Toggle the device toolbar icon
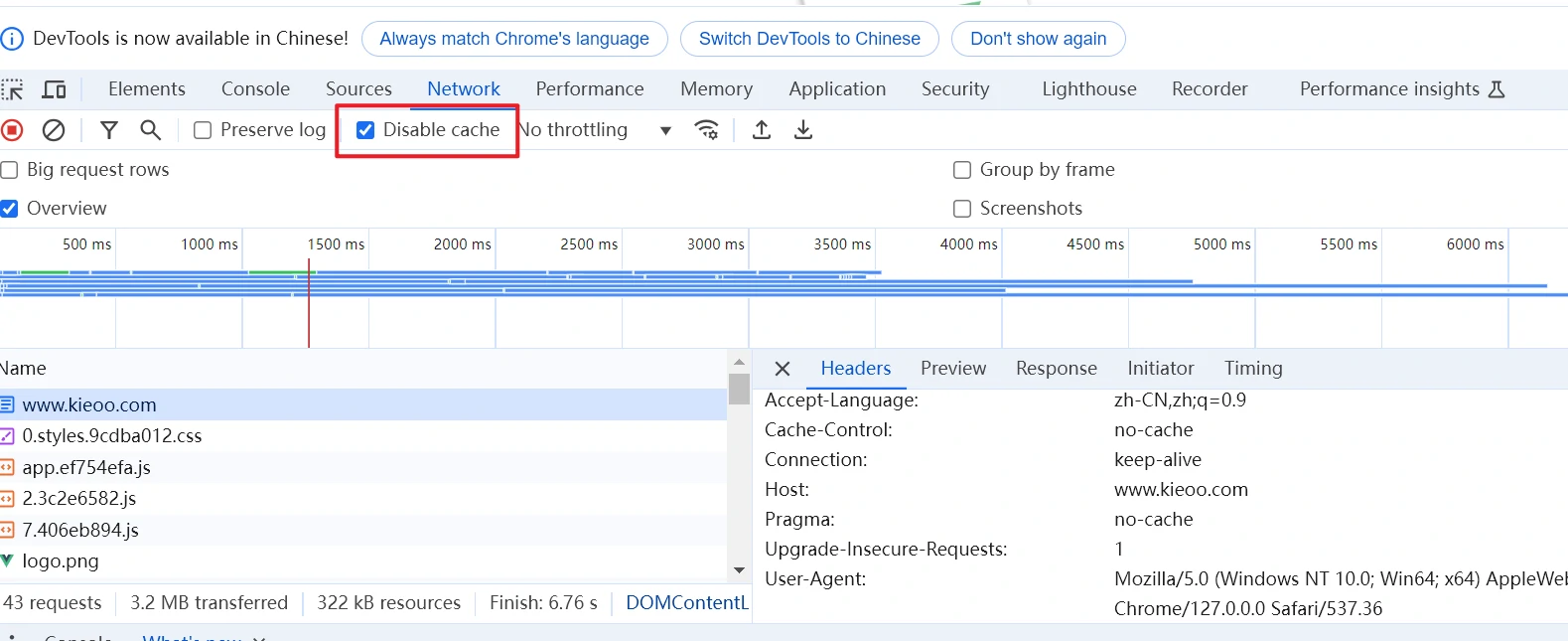Viewport: 1568px width, 641px height. point(54,89)
